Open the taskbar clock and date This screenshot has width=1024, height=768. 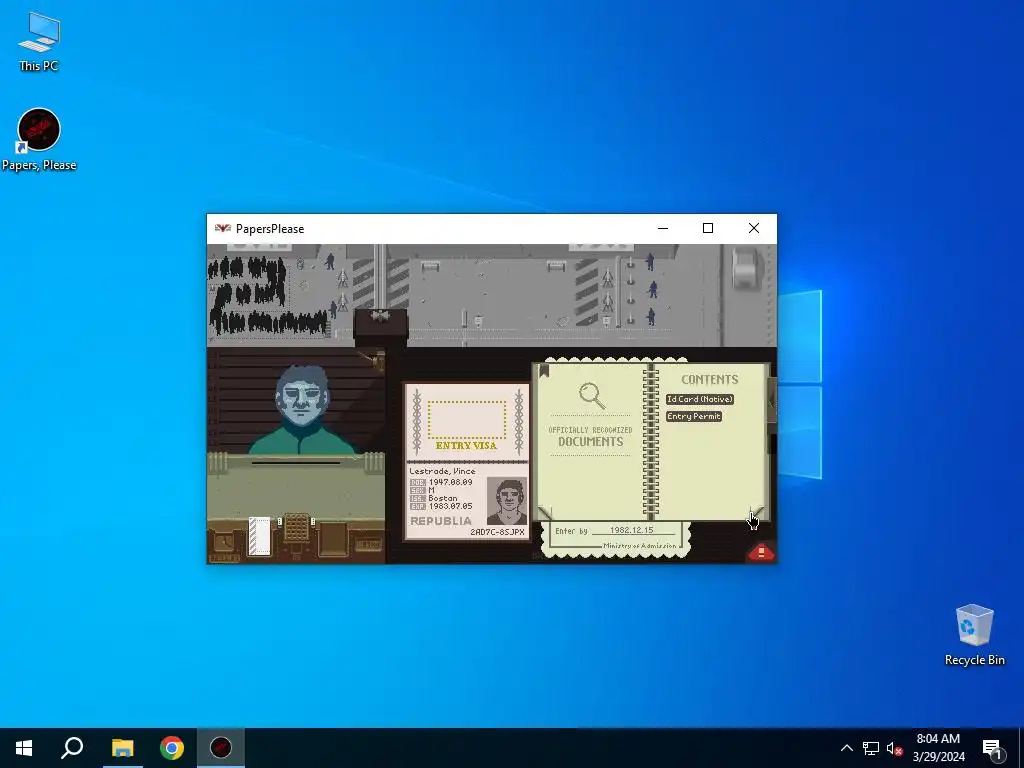tap(938, 748)
